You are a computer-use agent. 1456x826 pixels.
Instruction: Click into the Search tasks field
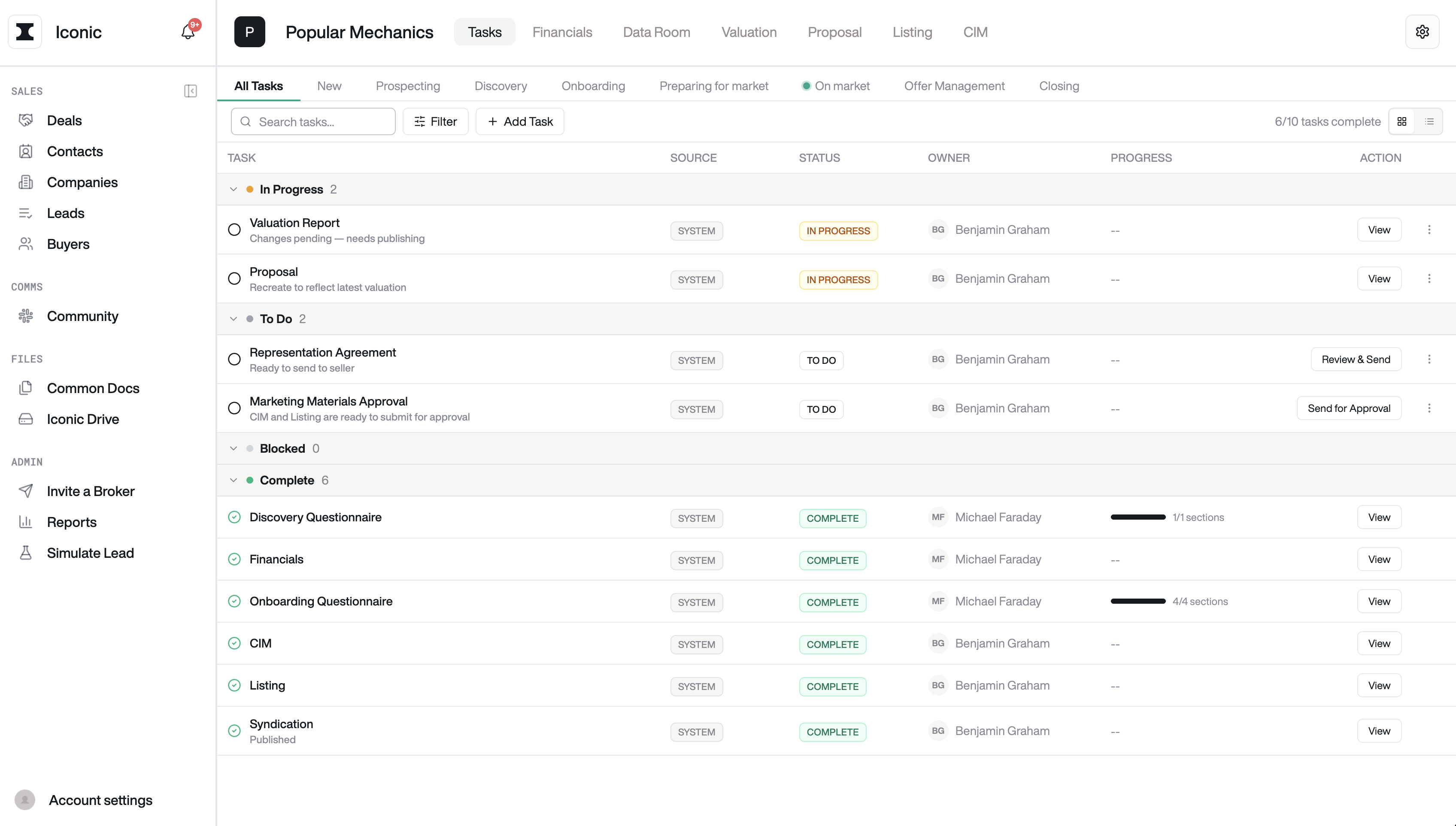pyautogui.click(x=313, y=121)
